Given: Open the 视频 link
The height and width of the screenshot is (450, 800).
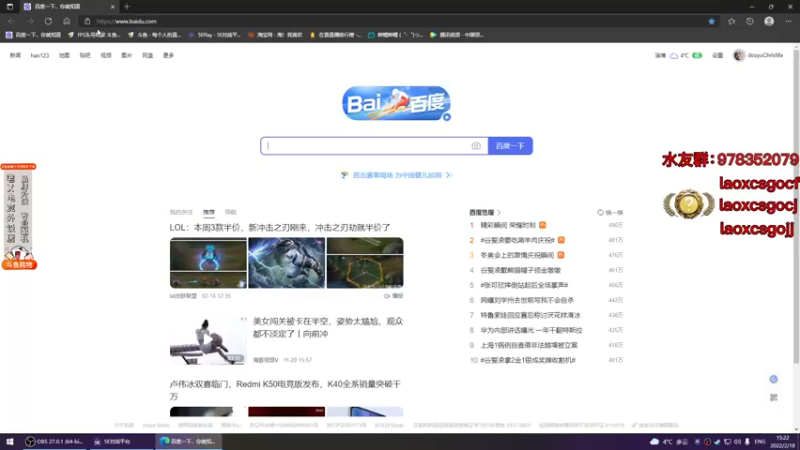Looking at the screenshot, I should 106,55.
